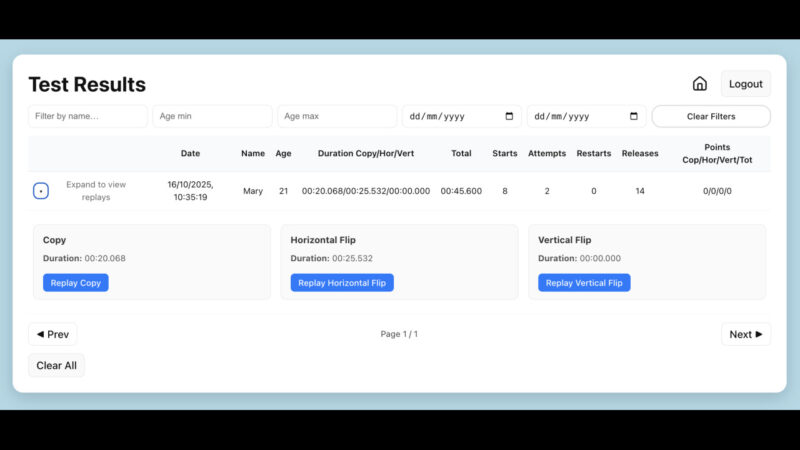Viewport: 800px width, 450px height.
Task: Open the second date filter calendar picker
Action: point(634,116)
